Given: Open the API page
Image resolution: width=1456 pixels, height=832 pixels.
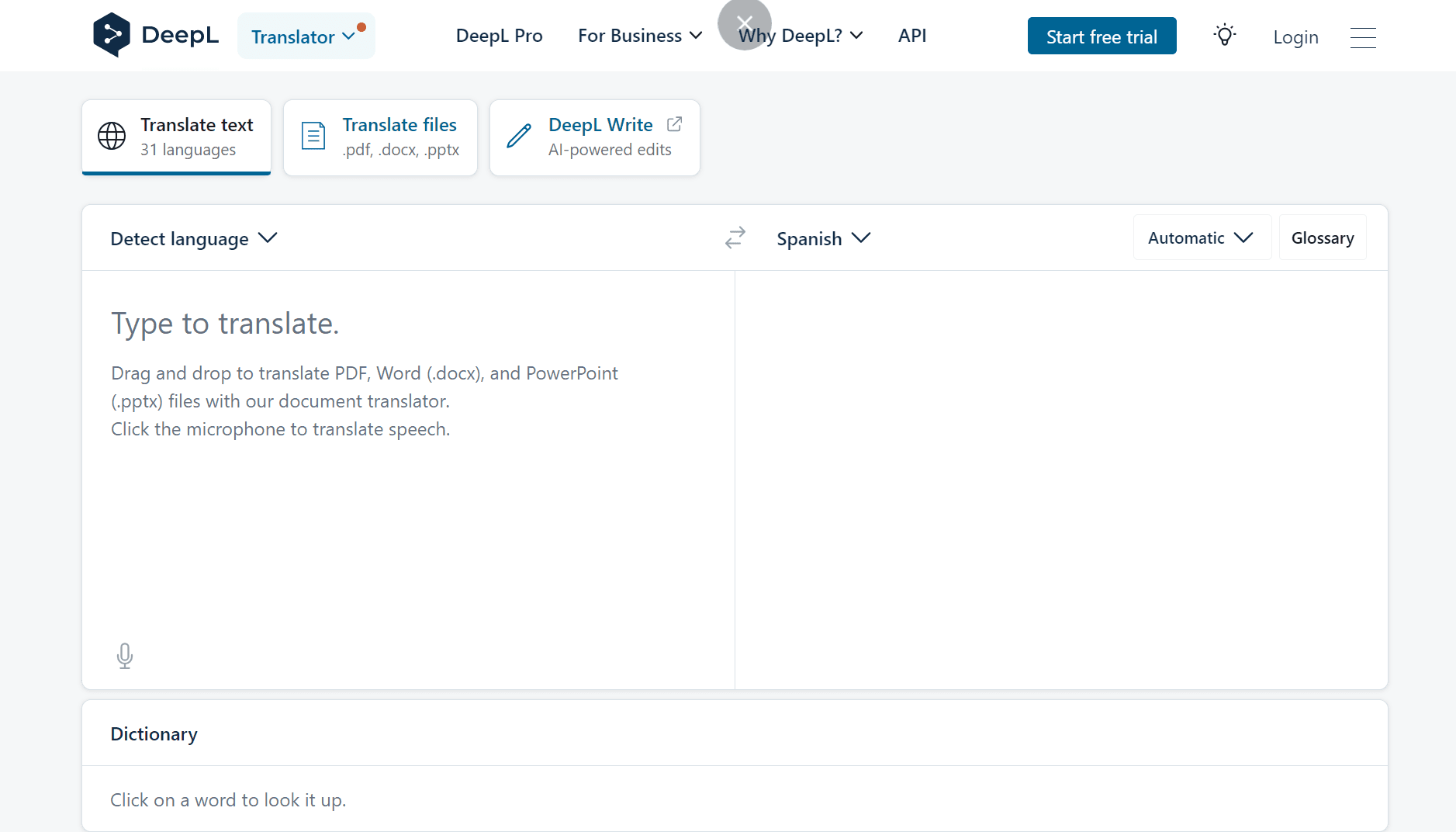Looking at the screenshot, I should tap(911, 35).
